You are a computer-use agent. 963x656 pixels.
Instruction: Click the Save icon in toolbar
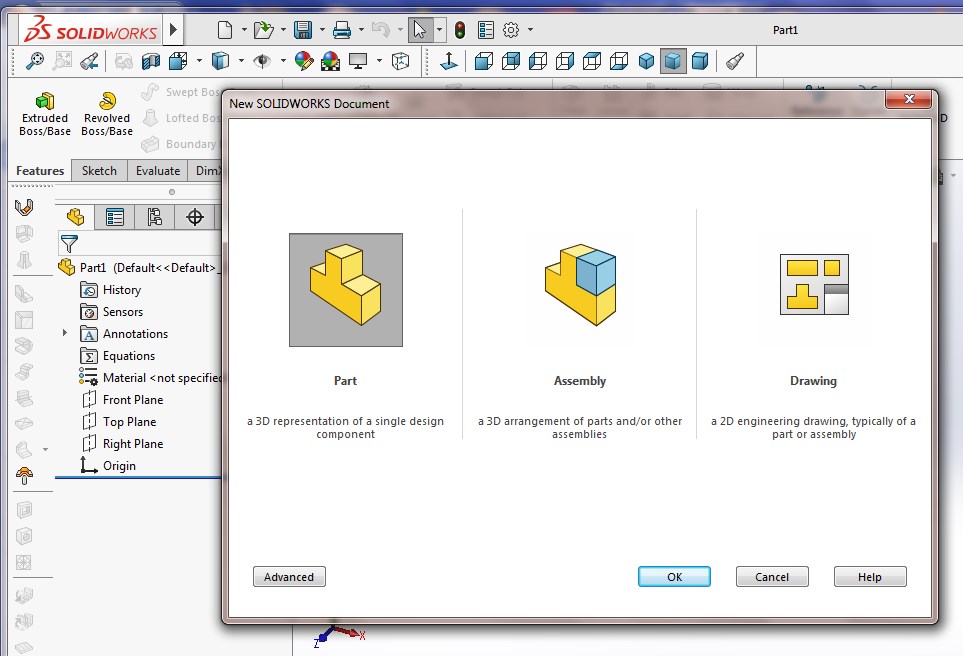tap(303, 29)
